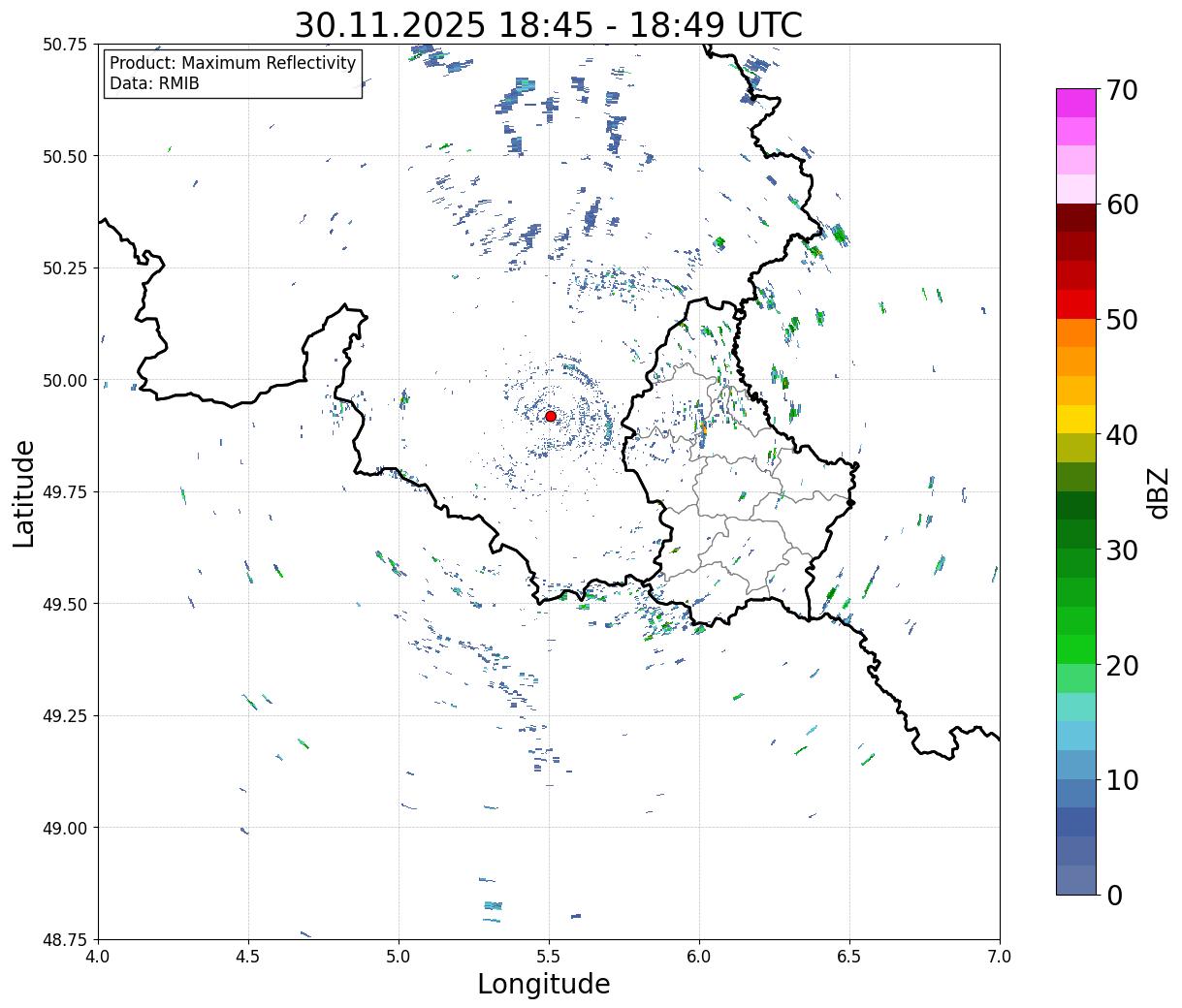Click the red radar site marker
Viewport: 1182px width, 1008px height.
(550, 416)
